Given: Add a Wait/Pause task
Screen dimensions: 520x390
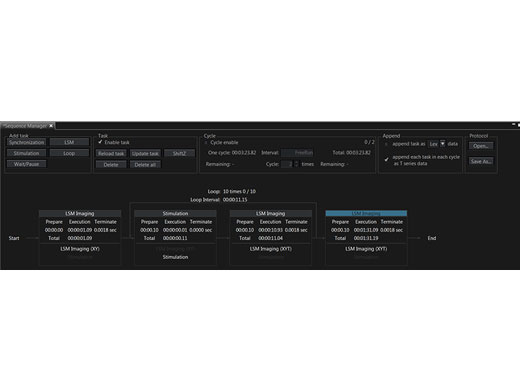Looking at the screenshot, I should [x=26, y=164].
